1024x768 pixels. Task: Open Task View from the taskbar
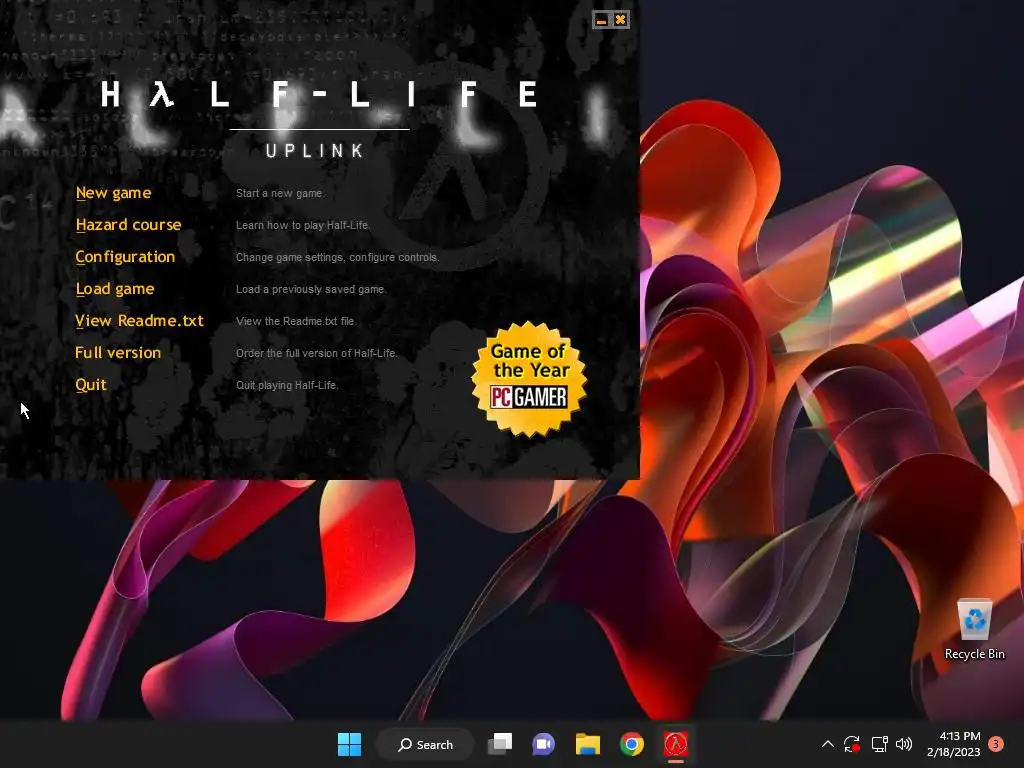click(500, 744)
